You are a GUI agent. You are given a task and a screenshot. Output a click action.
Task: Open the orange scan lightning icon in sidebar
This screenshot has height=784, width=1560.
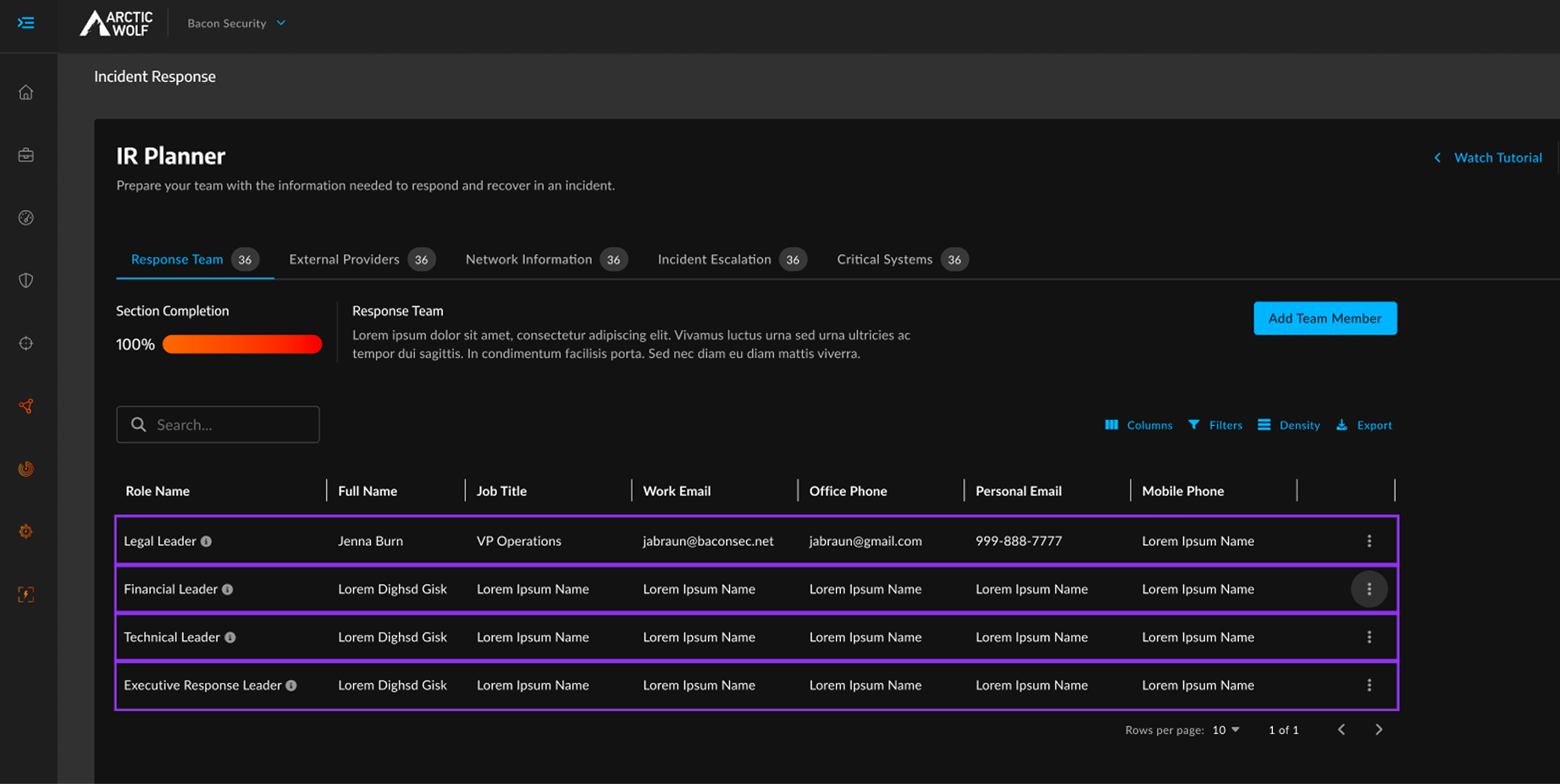click(x=26, y=594)
